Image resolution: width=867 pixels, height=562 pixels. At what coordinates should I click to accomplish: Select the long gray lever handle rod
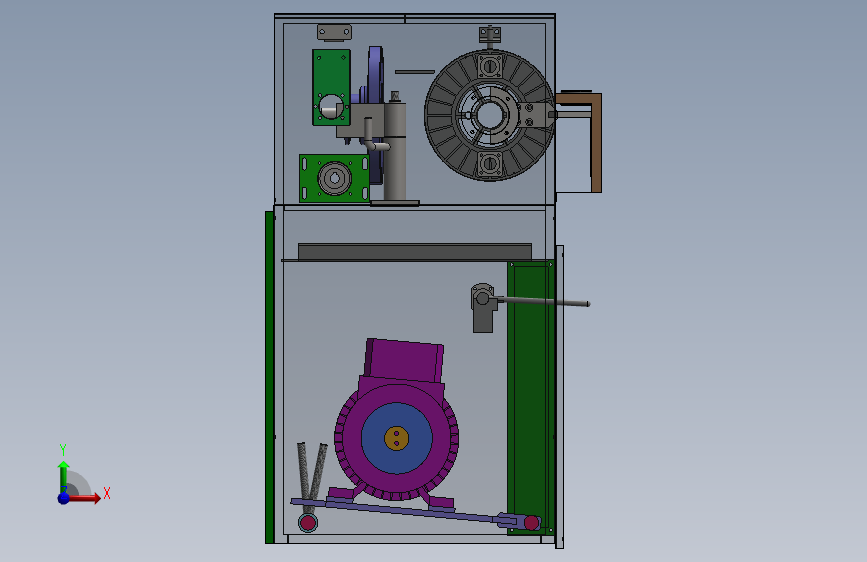[545, 301]
